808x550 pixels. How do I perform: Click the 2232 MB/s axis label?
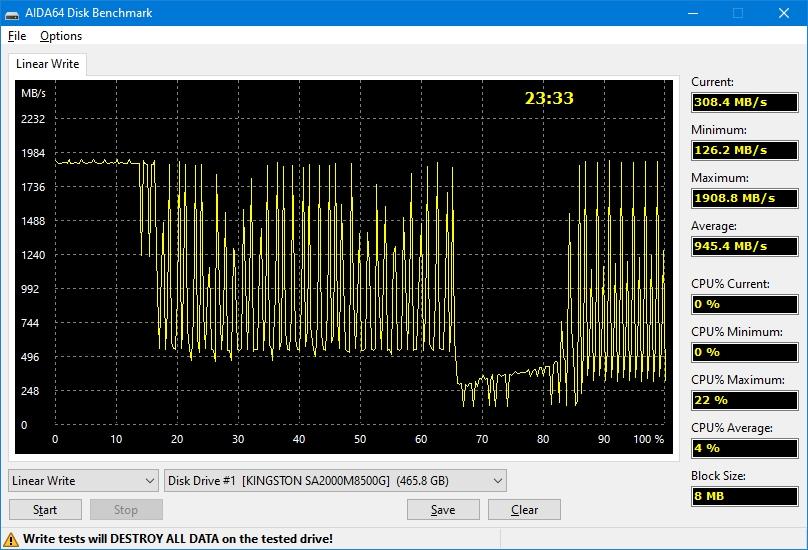(x=33, y=119)
